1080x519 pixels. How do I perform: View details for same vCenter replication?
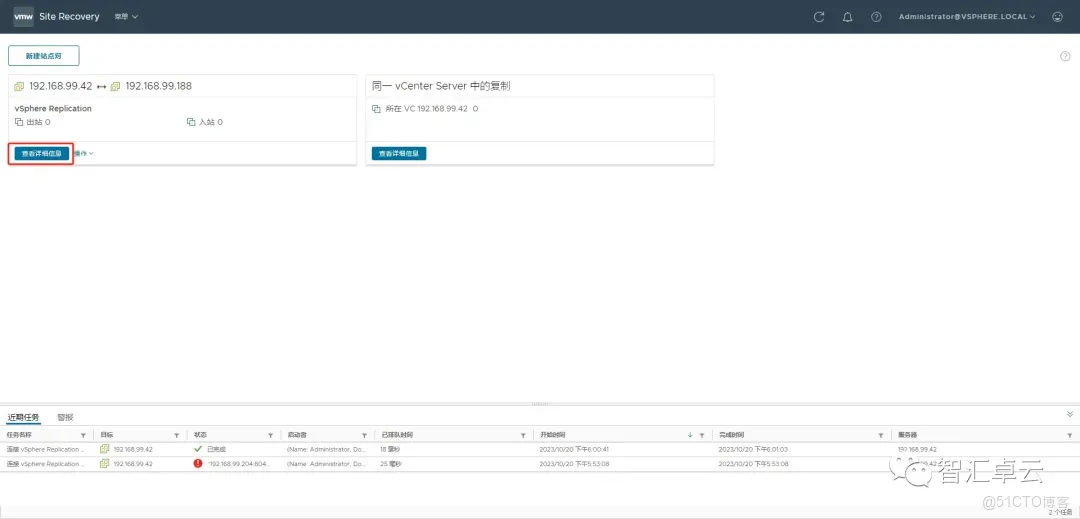(x=399, y=153)
